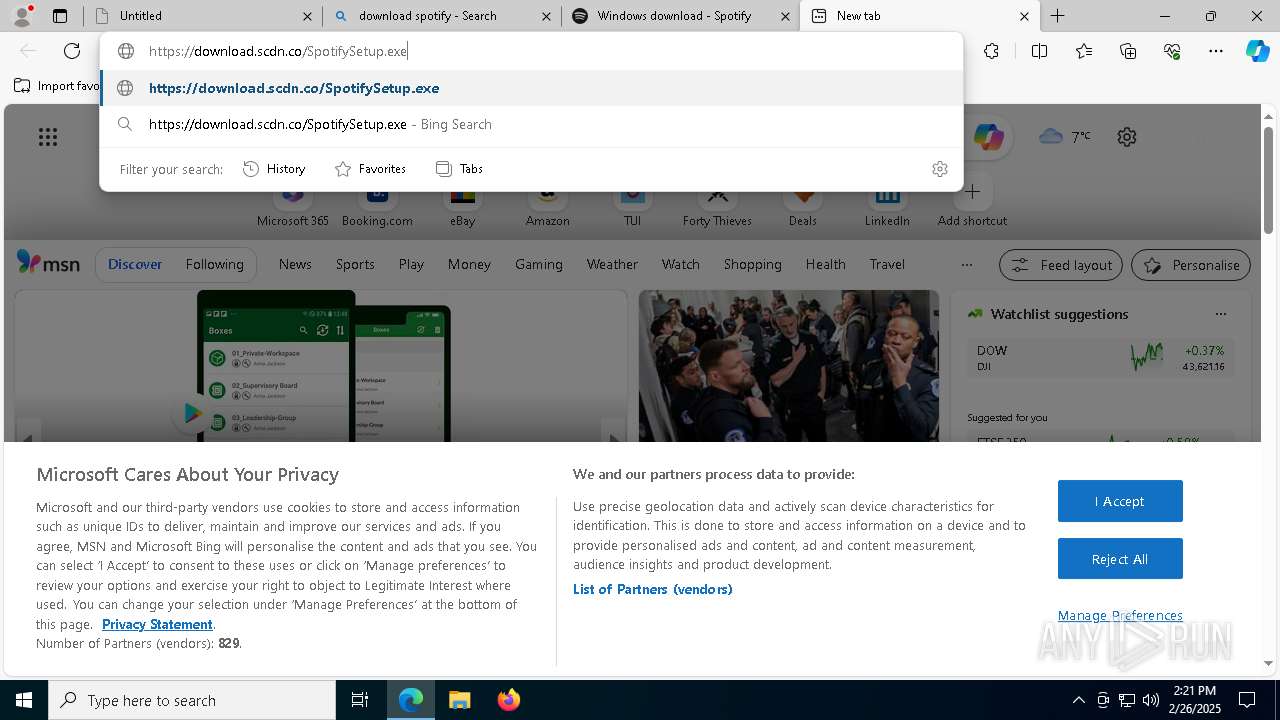Select the SpotifySetup.exe URL suggestion
Image resolution: width=1280 pixels, height=720 pixels.
[x=531, y=88]
